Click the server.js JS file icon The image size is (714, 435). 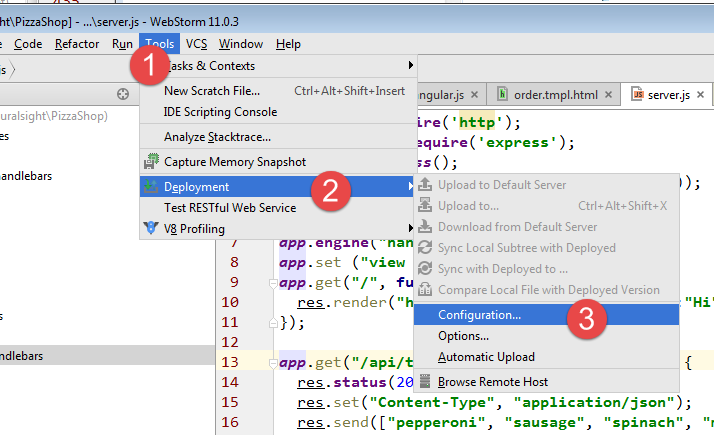pos(638,94)
